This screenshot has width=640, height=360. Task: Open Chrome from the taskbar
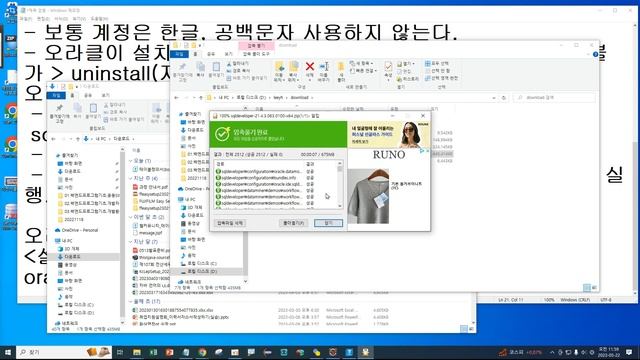[202, 352]
